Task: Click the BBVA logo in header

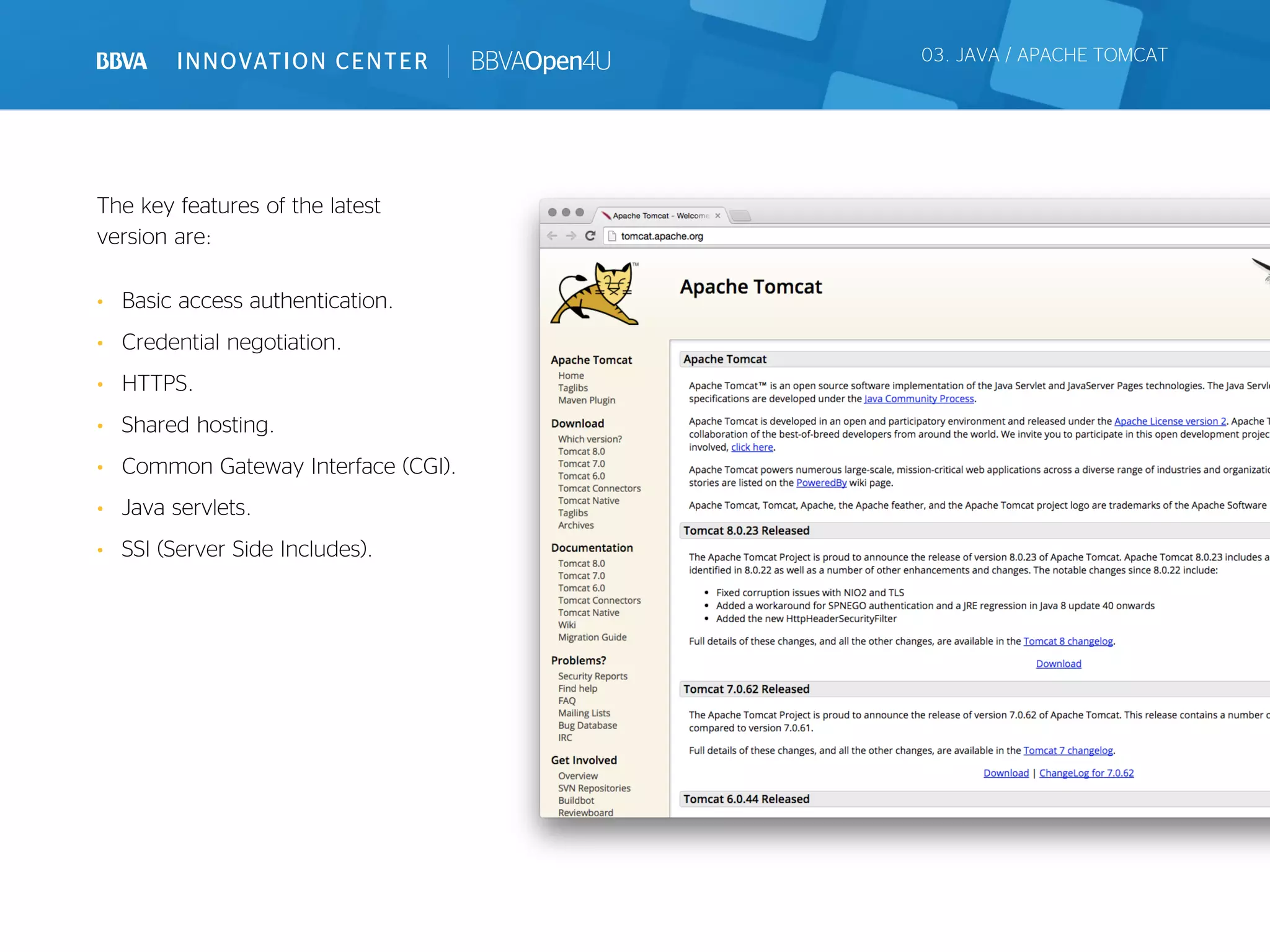Action: tap(122, 61)
